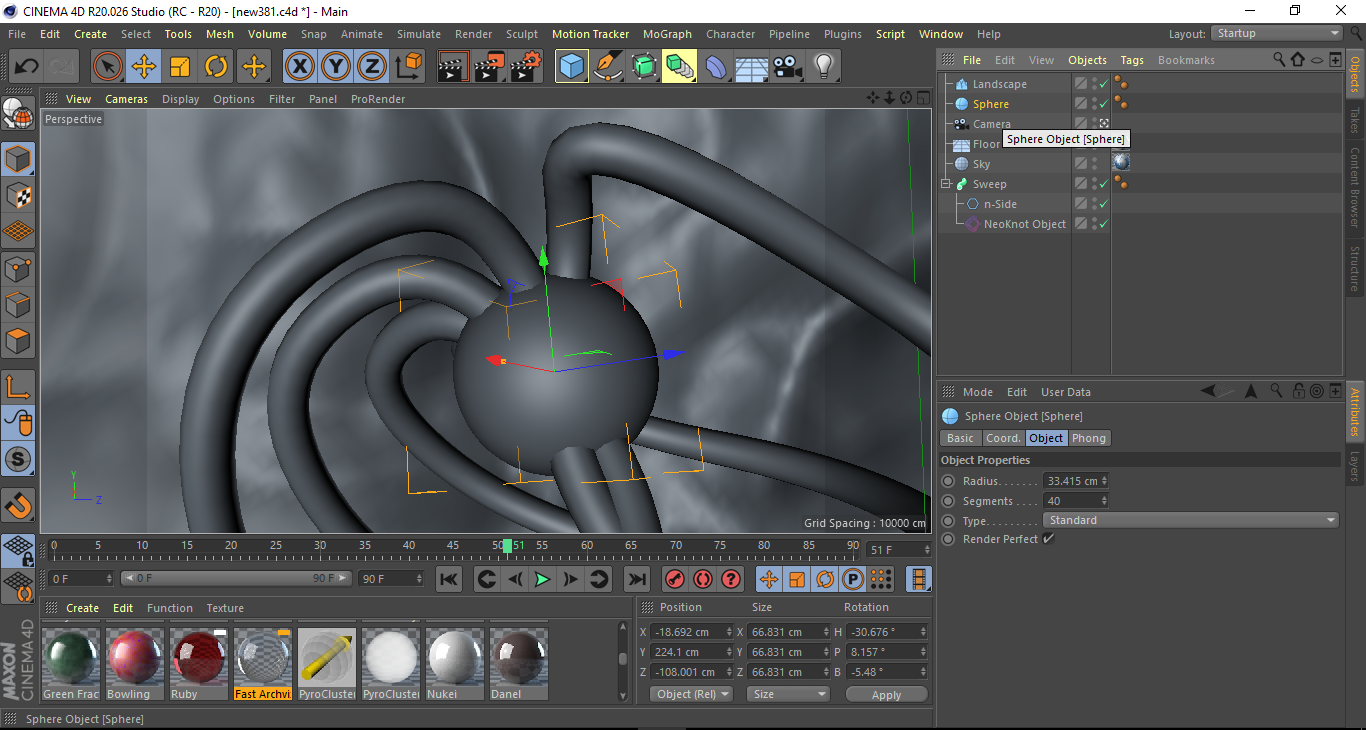Add a Cube primitive object
The height and width of the screenshot is (730, 1366).
pos(572,67)
